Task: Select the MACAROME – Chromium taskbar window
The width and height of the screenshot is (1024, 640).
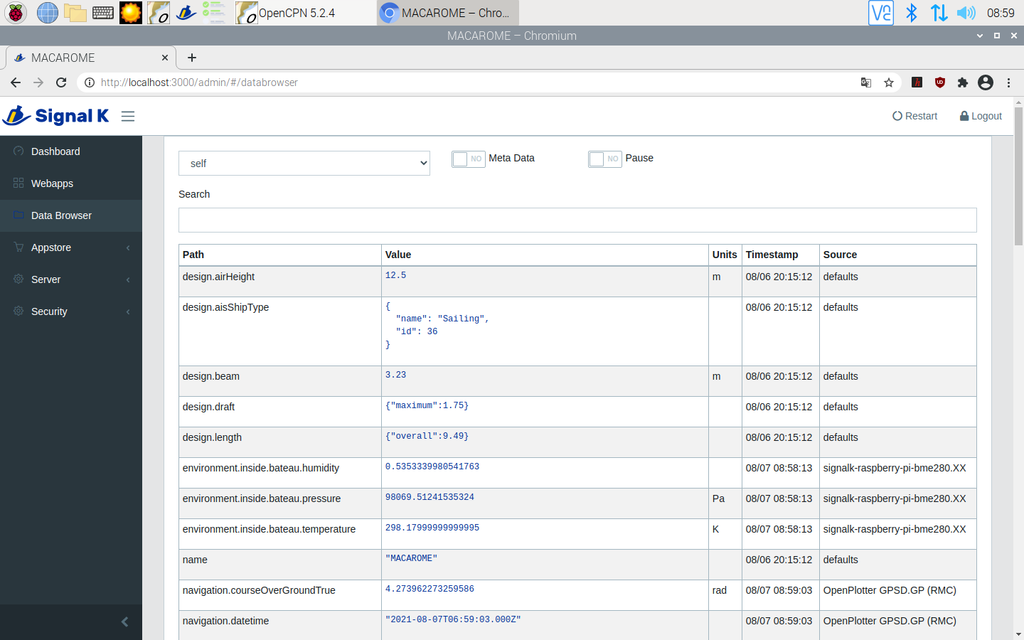Action: (448, 12)
